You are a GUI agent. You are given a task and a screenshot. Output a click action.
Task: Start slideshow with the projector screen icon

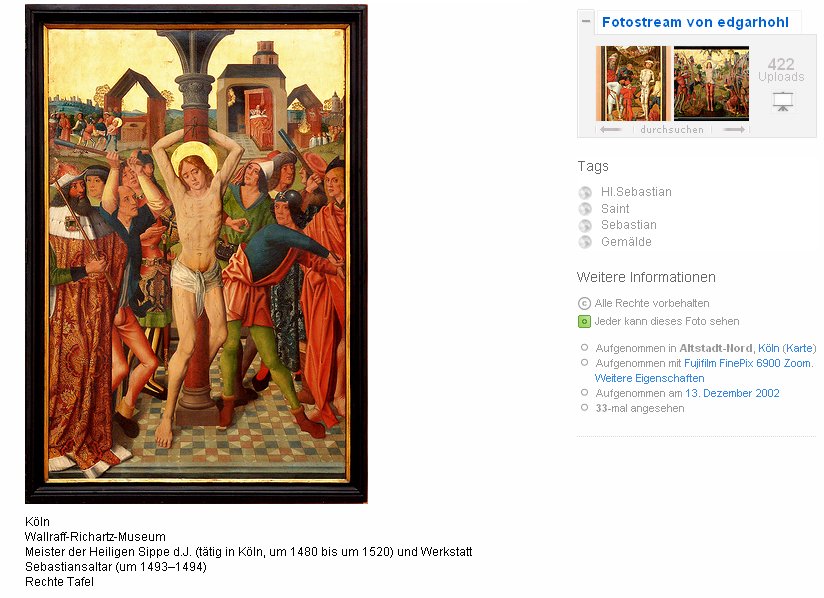[x=782, y=101]
